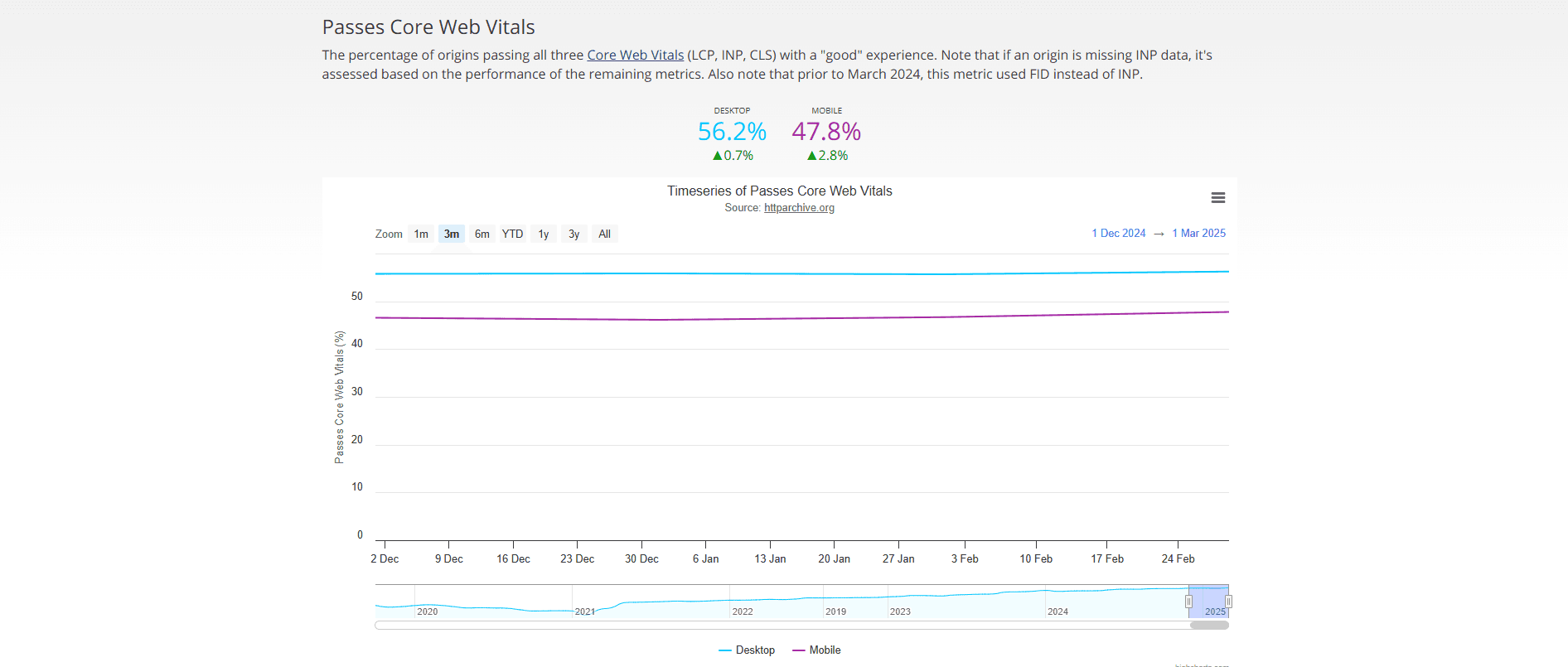This screenshot has width=1568, height=667.
Task: Select the 1m zoom range
Action: [x=420, y=234]
